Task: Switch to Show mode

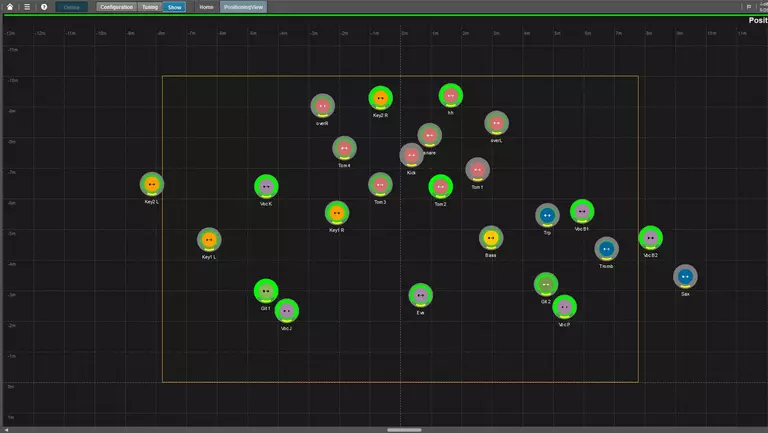Action: pos(174,7)
